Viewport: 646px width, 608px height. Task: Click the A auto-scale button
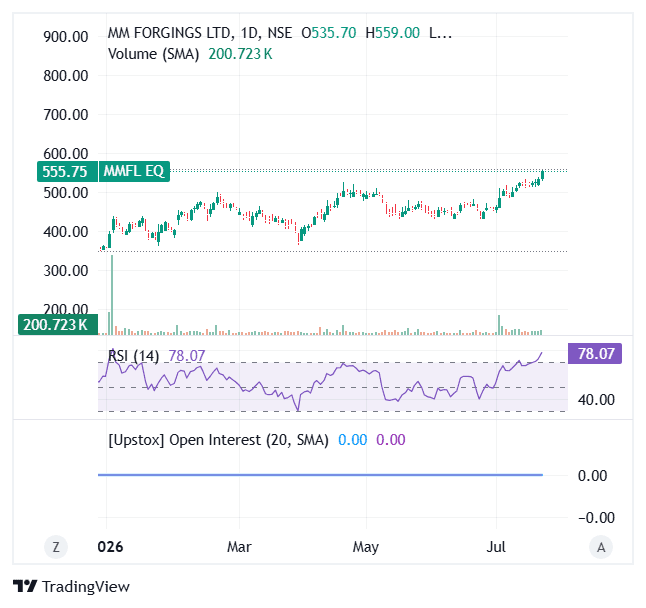[601, 547]
